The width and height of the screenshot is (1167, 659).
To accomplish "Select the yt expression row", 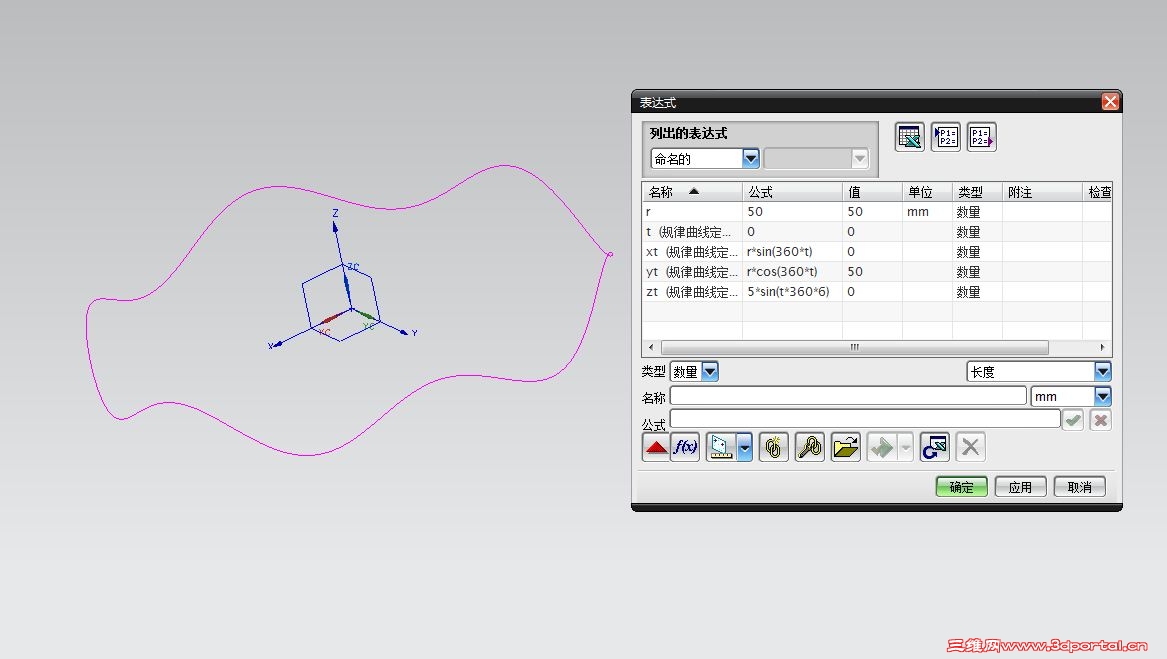I will [x=877, y=272].
